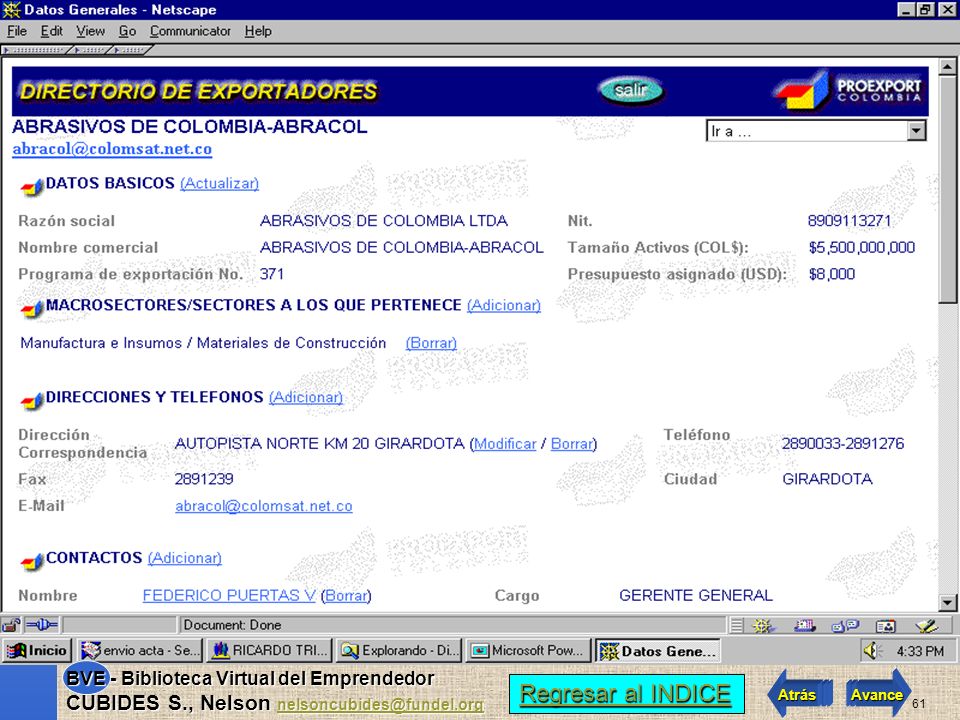This screenshot has height=720, width=960.
Task: Click the vertical scrollbar thumb
Action: pyautogui.click(x=947, y=189)
